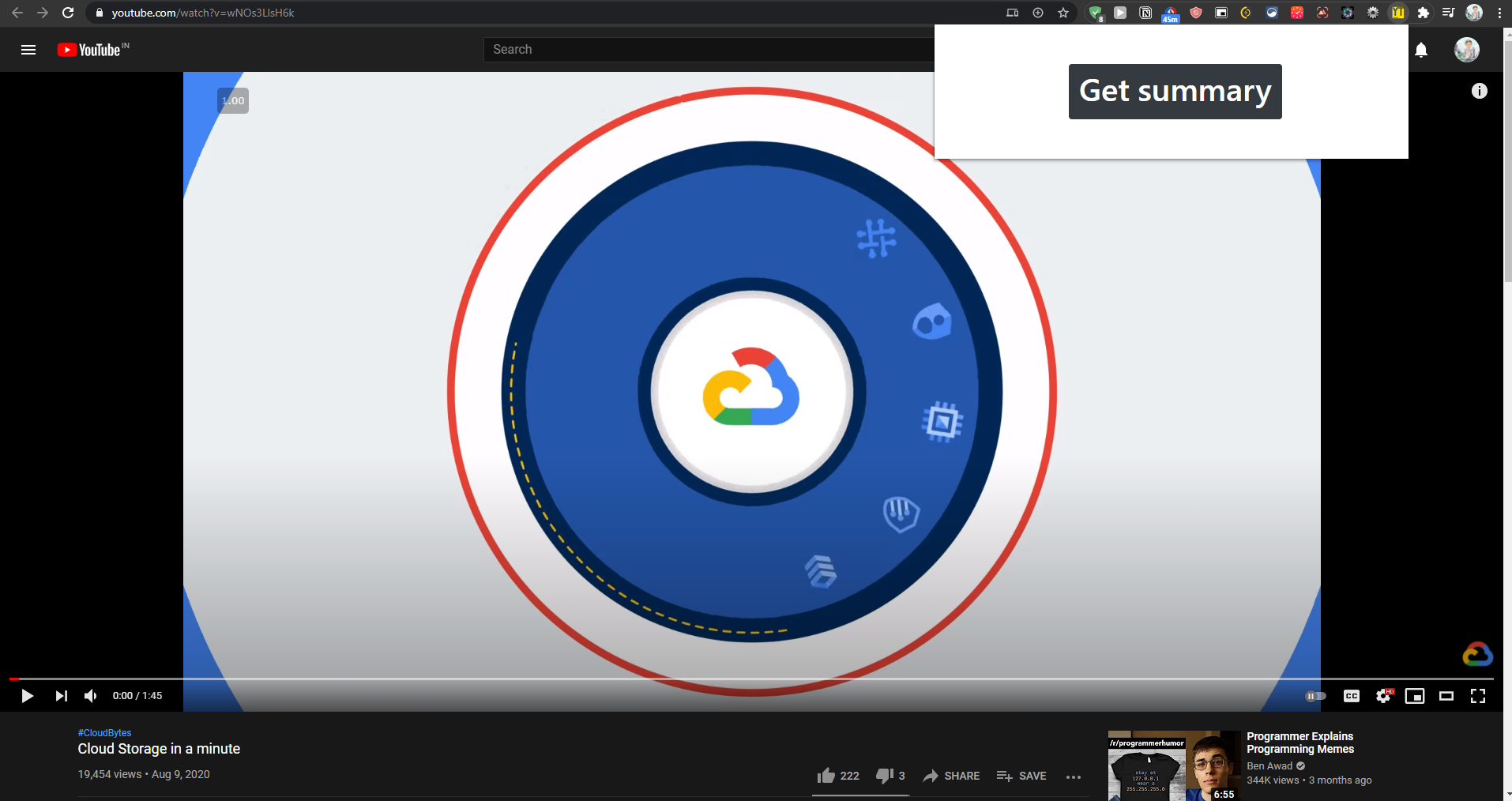Go back in browser history
The height and width of the screenshot is (801, 1512).
point(17,13)
